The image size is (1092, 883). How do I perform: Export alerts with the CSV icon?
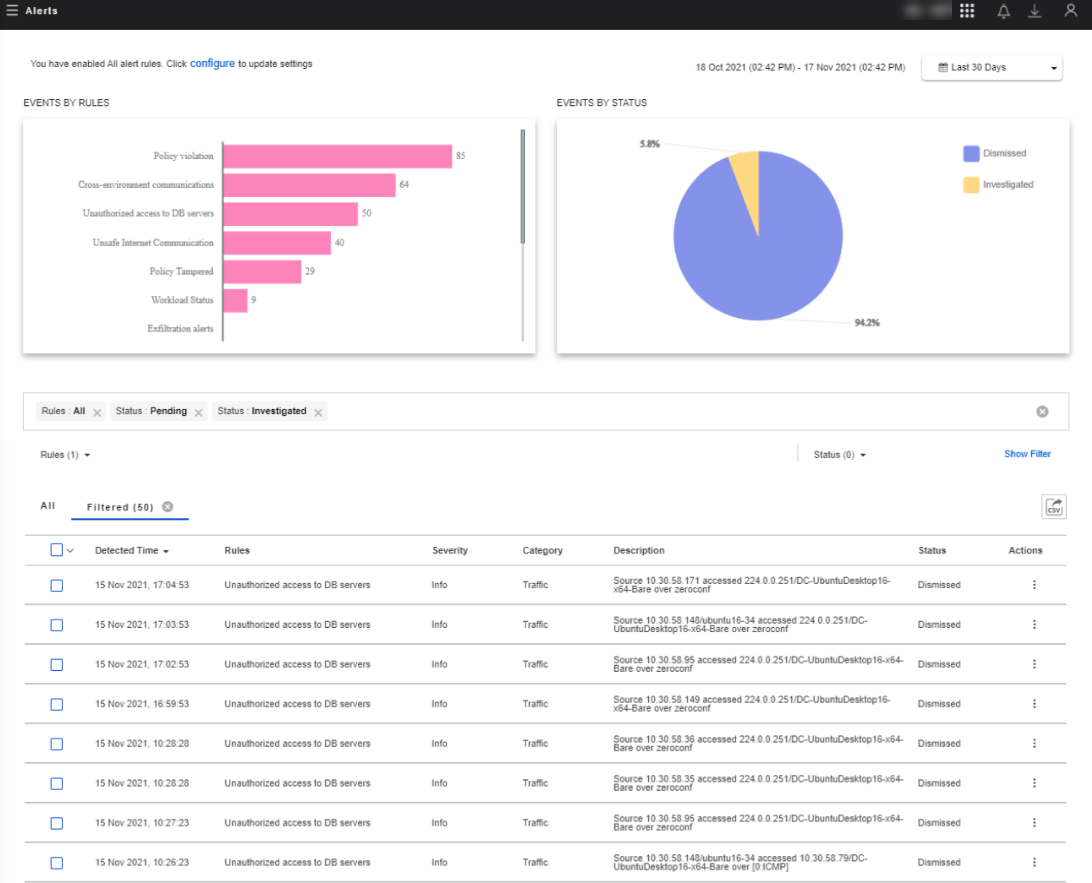[x=1054, y=506]
